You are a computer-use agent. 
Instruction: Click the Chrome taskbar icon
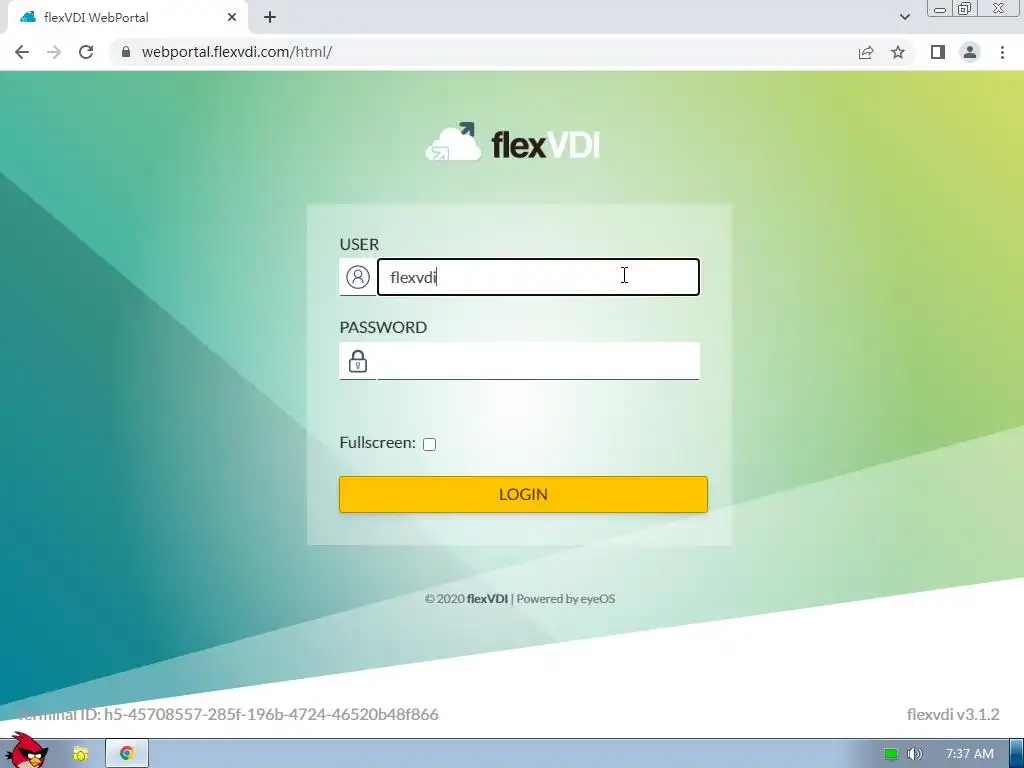[127, 754]
